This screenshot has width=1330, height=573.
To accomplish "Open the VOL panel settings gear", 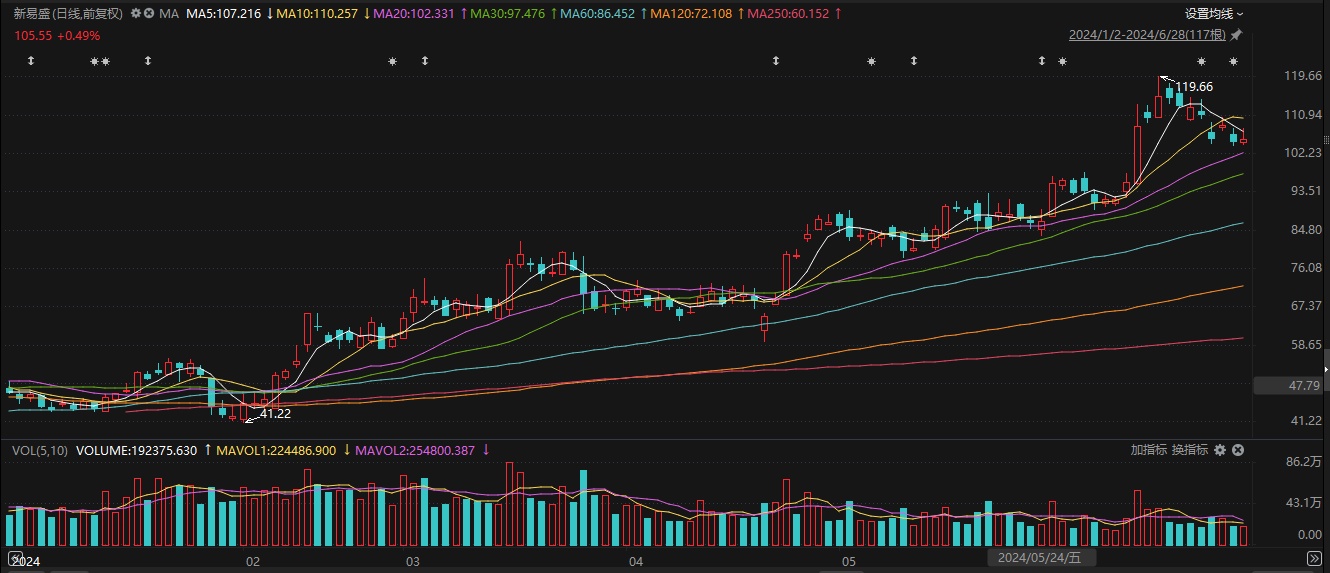I will click(x=1219, y=450).
